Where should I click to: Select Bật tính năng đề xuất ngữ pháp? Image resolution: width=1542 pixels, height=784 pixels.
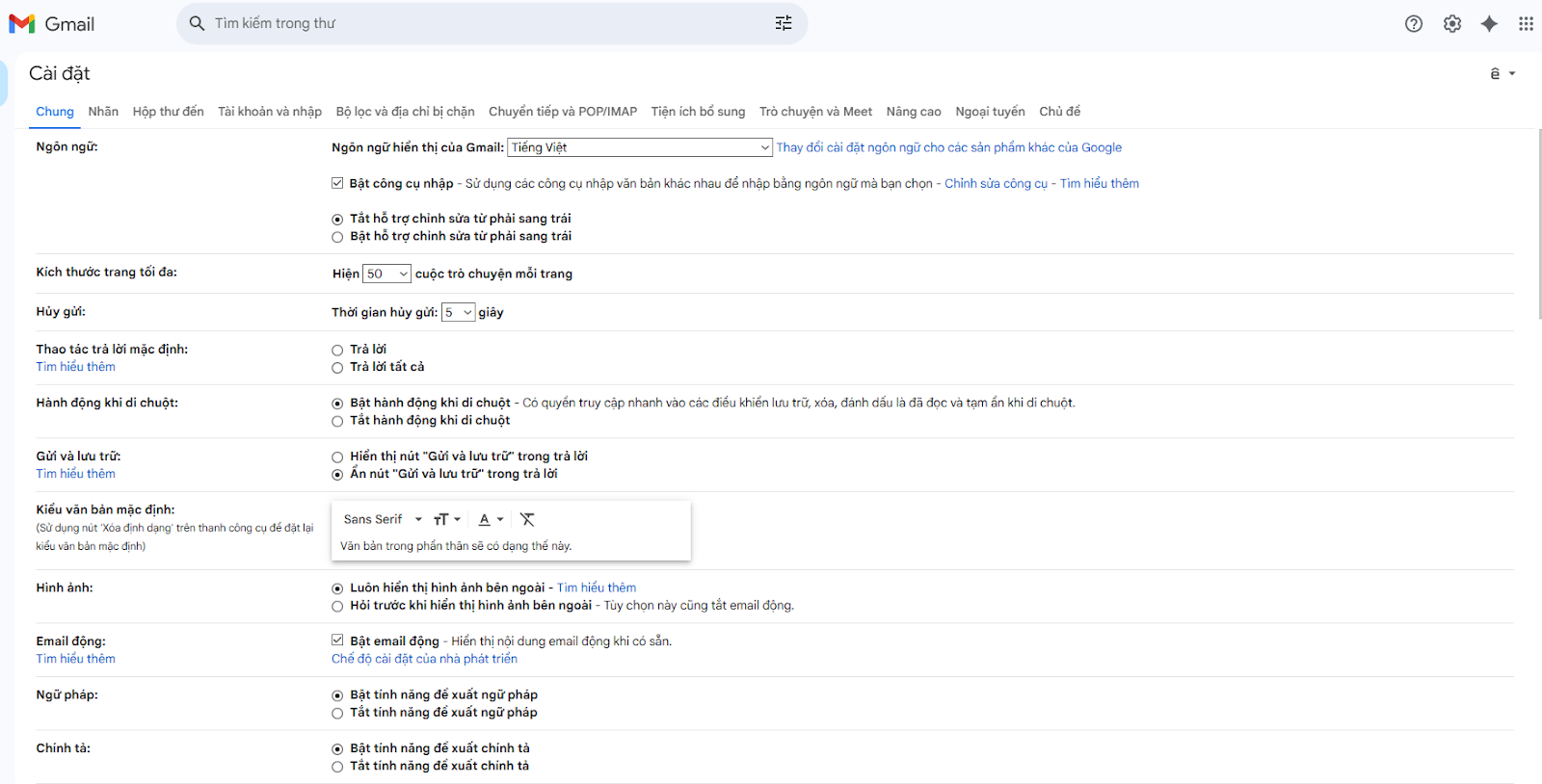[337, 695]
